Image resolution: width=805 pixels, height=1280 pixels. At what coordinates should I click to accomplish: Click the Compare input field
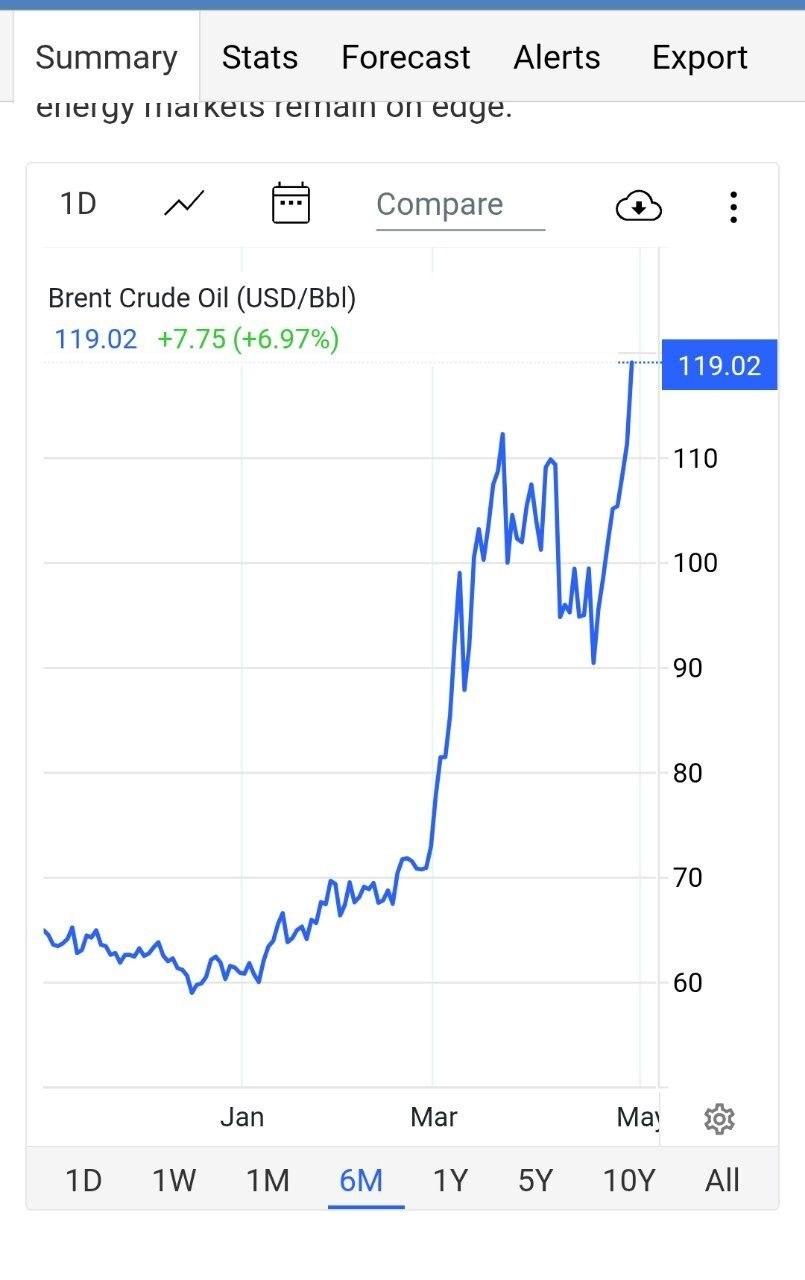point(460,205)
